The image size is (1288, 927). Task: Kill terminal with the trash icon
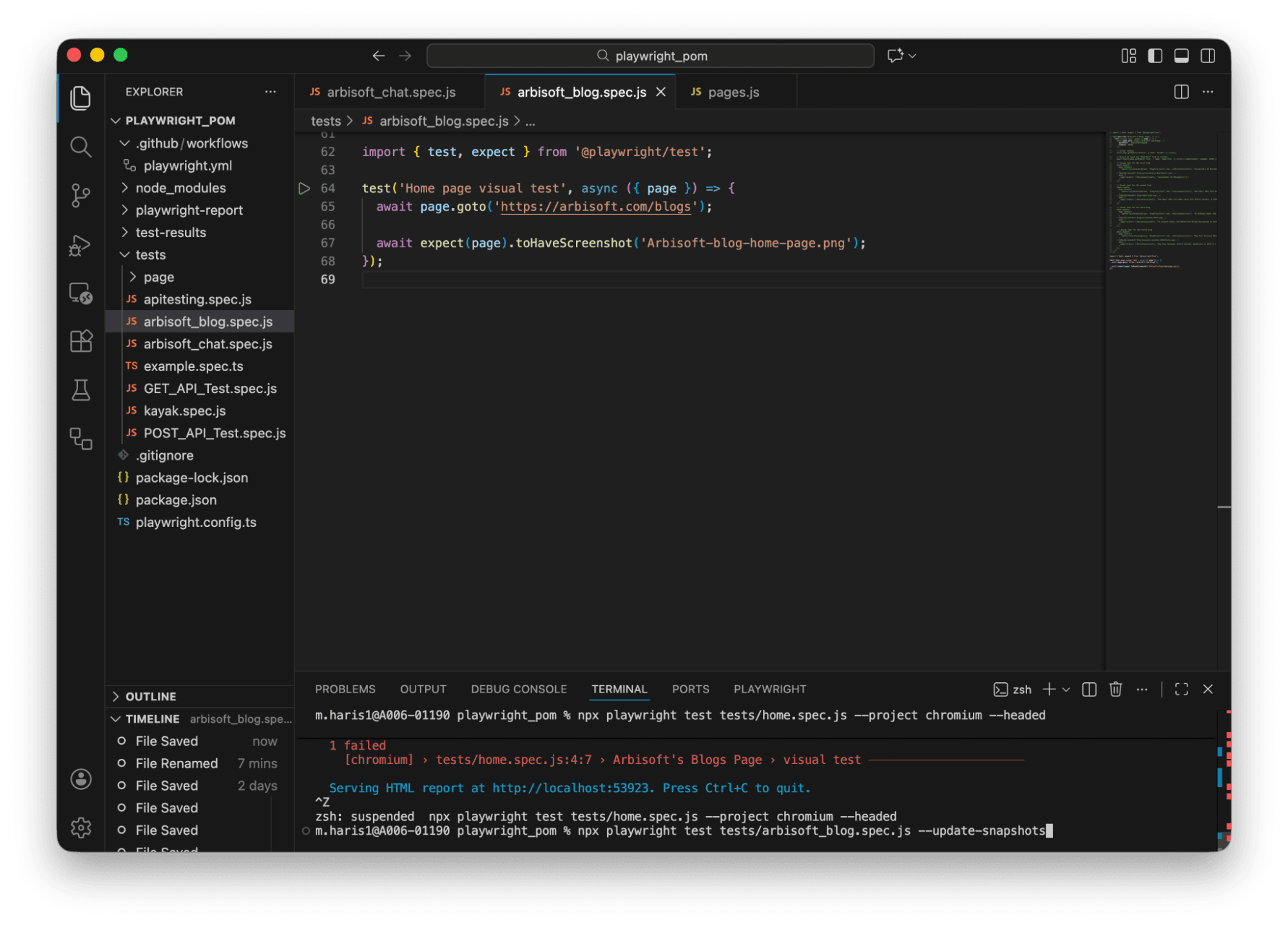[x=1115, y=689]
